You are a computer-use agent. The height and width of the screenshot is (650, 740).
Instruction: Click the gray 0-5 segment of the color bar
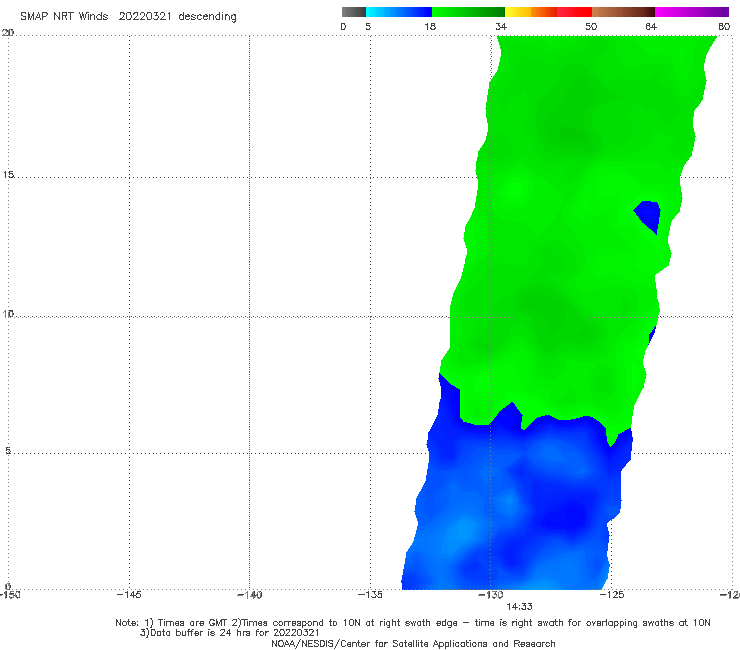point(354,12)
